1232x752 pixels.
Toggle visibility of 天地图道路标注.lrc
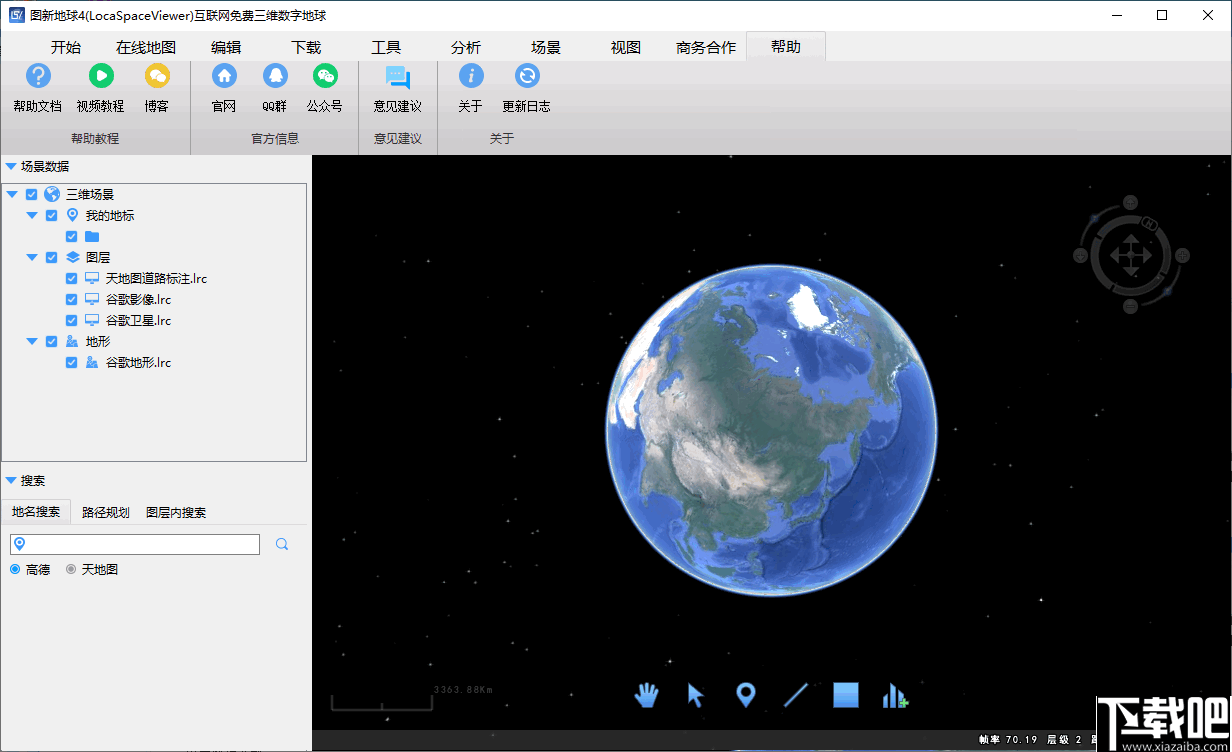point(70,277)
